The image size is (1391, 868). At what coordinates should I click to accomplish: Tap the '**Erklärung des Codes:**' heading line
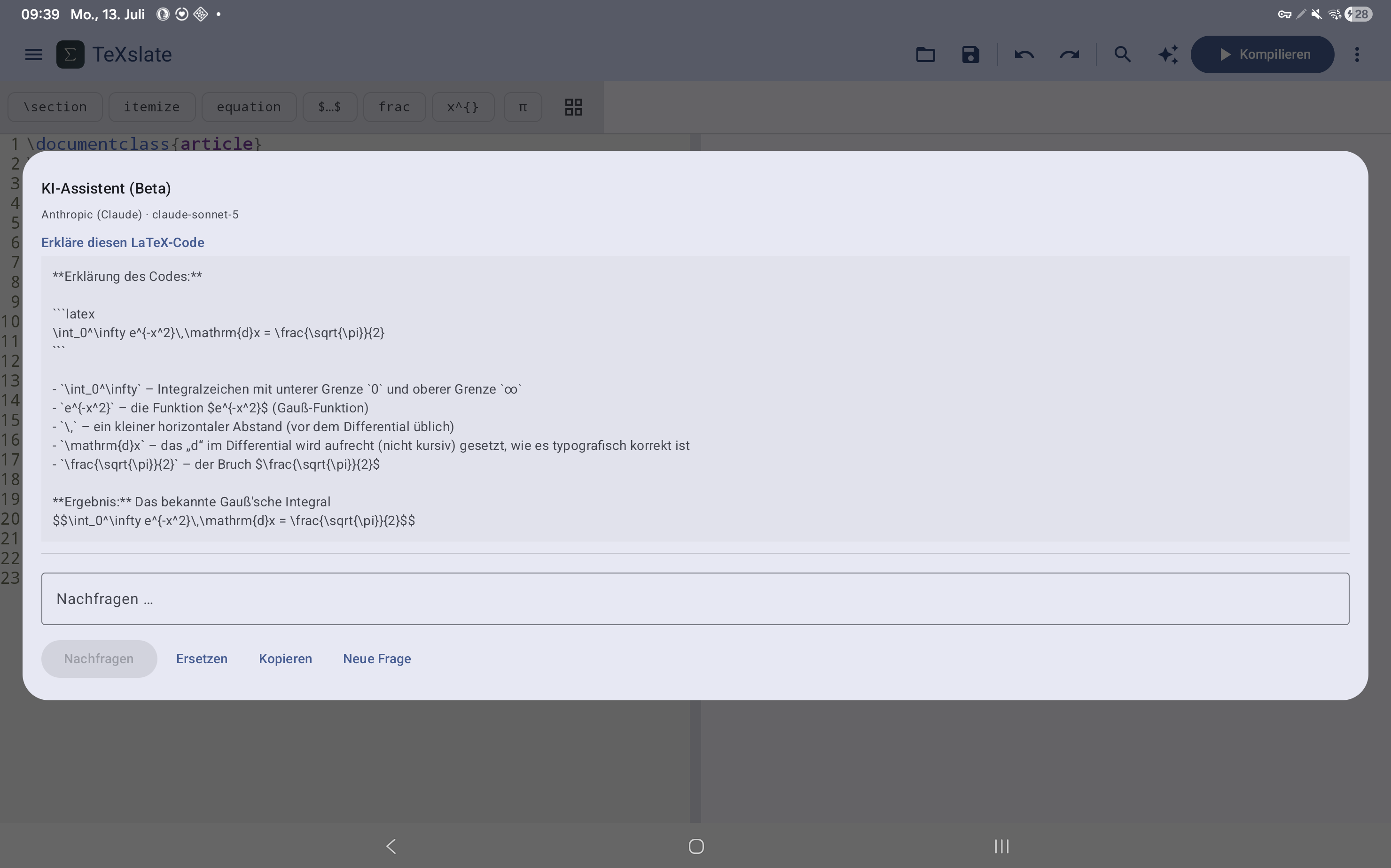[127, 277]
